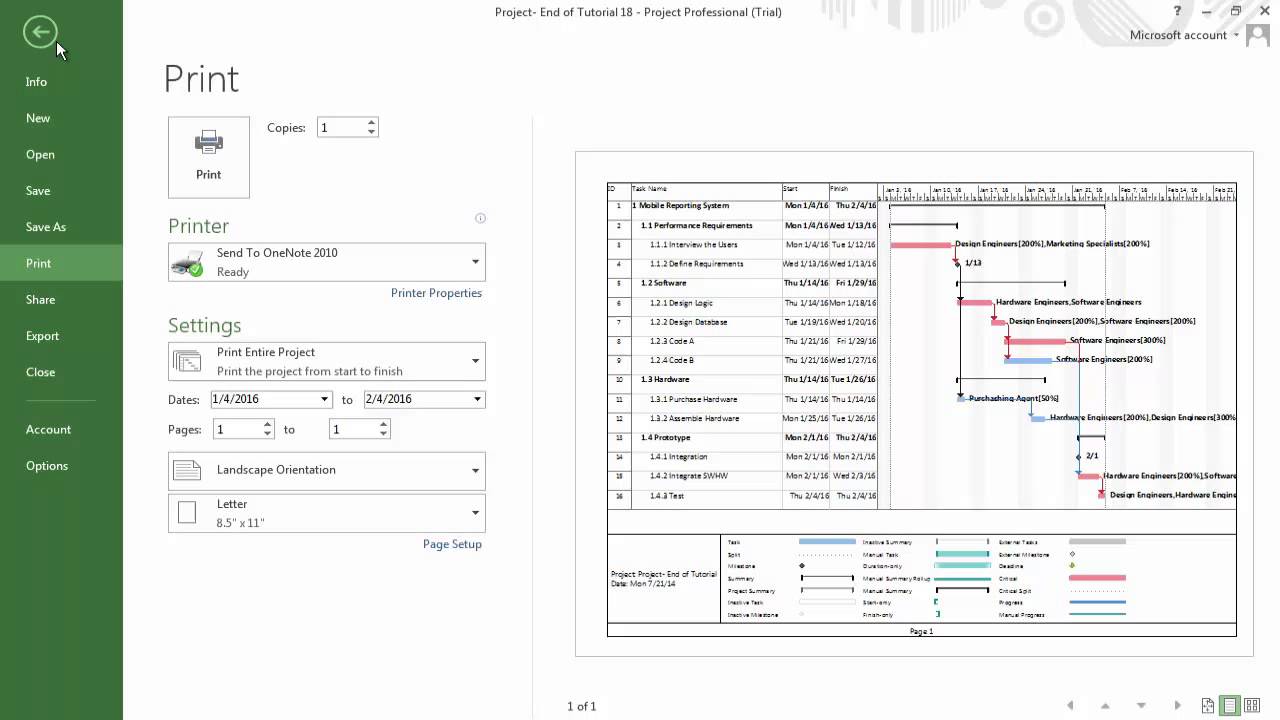This screenshot has height=720, width=1280.
Task: Decrease the number of copies
Action: [372, 132]
